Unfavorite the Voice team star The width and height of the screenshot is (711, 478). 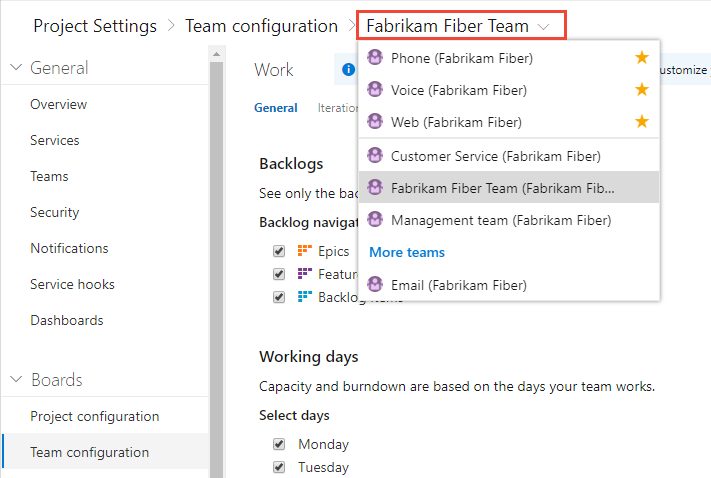[642, 90]
